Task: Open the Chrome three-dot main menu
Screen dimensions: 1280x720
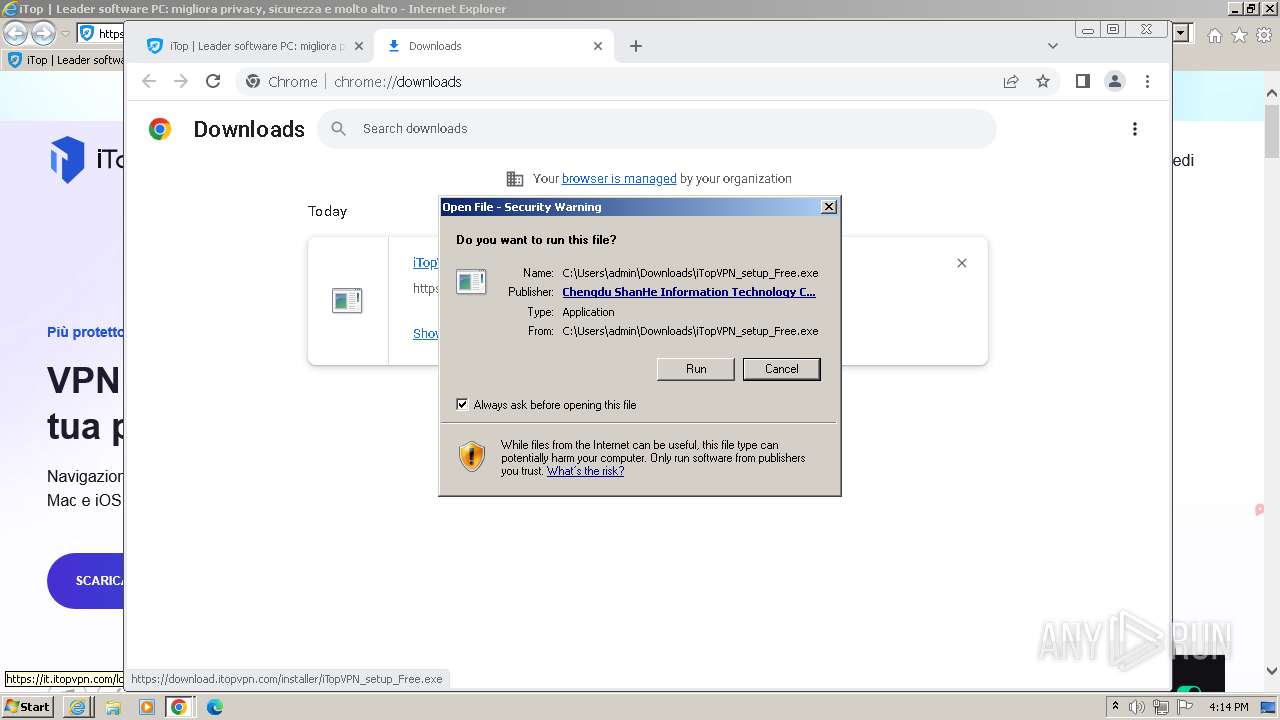Action: [1147, 82]
